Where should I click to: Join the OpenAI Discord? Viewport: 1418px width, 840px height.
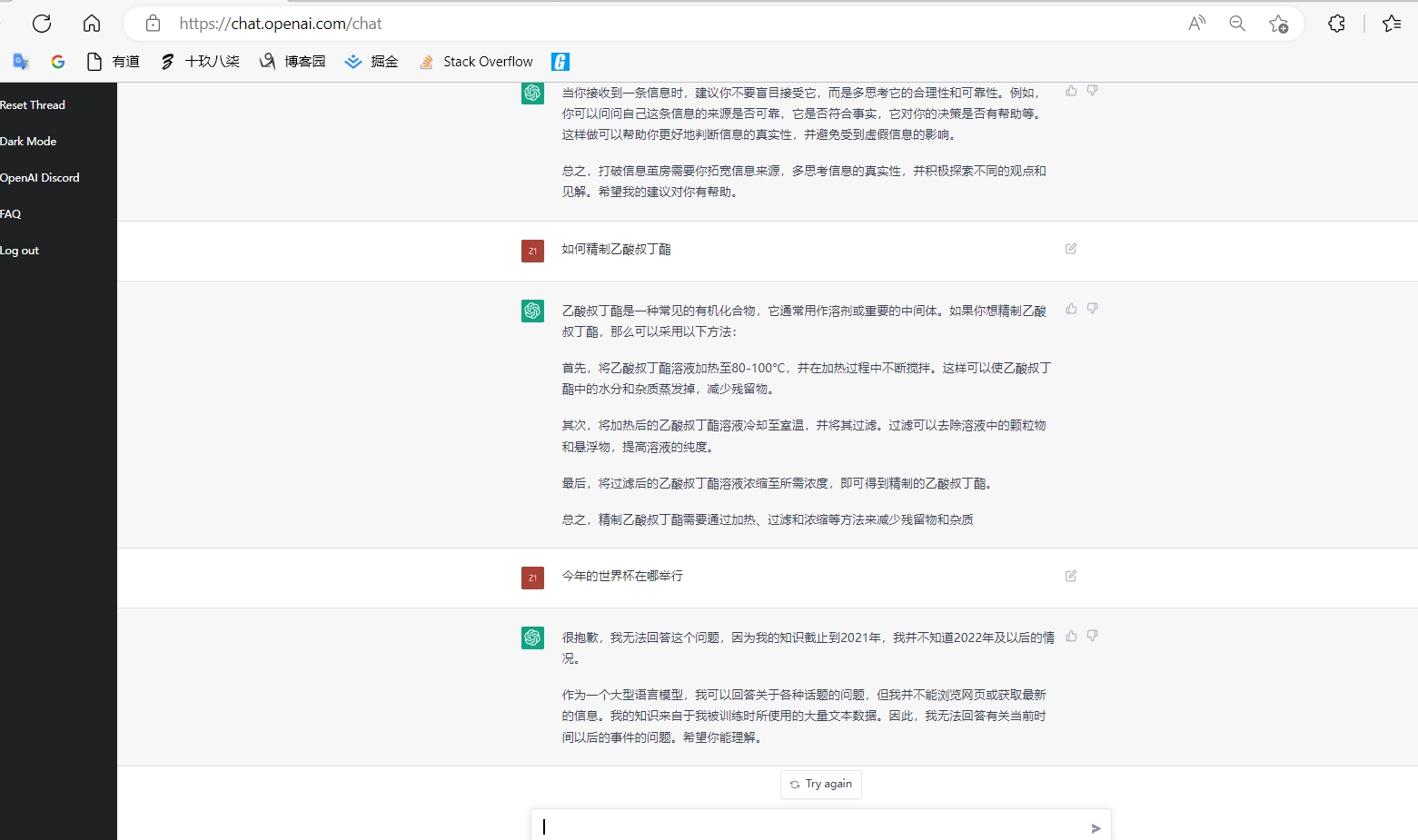coord(40,177)
